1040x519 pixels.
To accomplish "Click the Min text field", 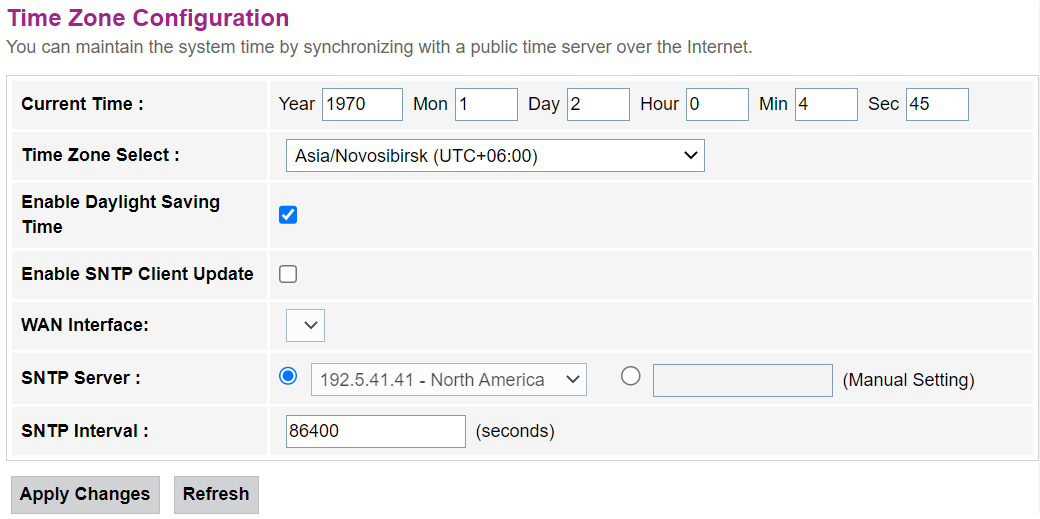I will 826,104.
